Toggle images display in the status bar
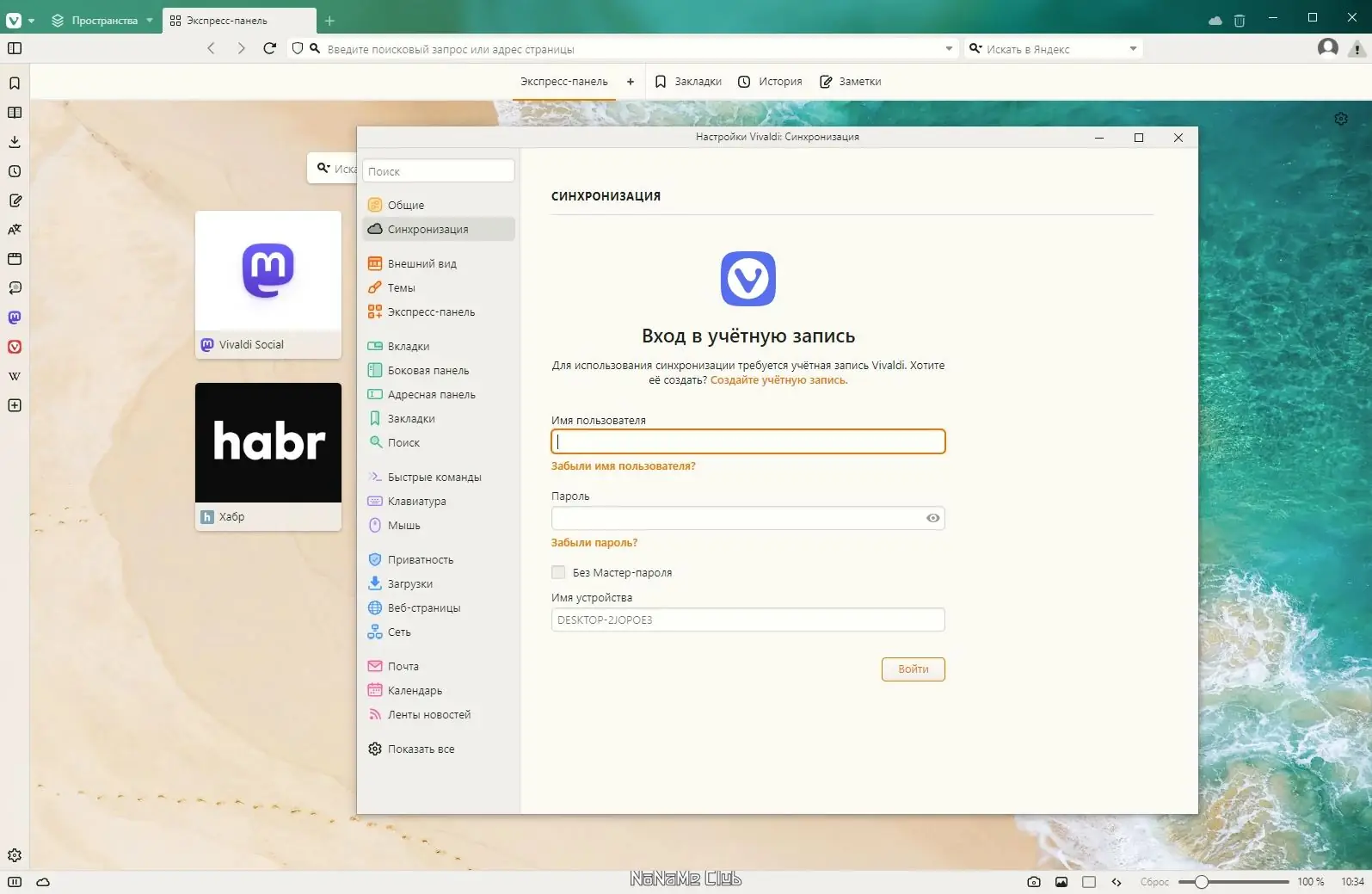1372x894 pixels. [x=1061, y=882]
